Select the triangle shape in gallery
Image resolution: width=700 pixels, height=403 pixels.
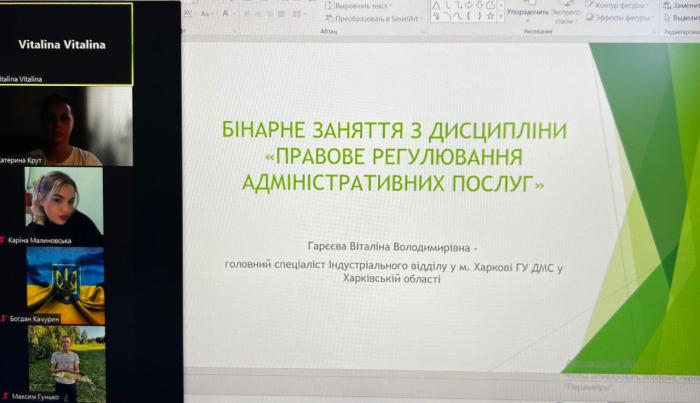[x=436, y=6]
